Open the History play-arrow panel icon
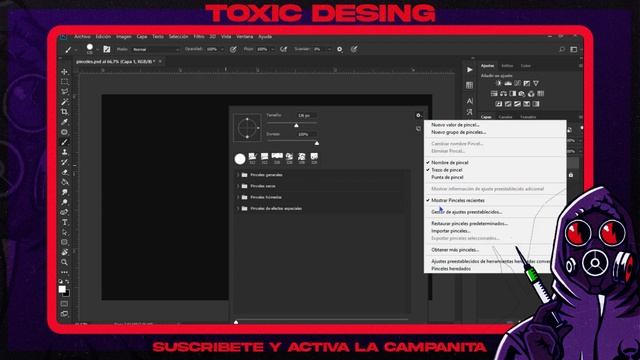 pos(469,70)
